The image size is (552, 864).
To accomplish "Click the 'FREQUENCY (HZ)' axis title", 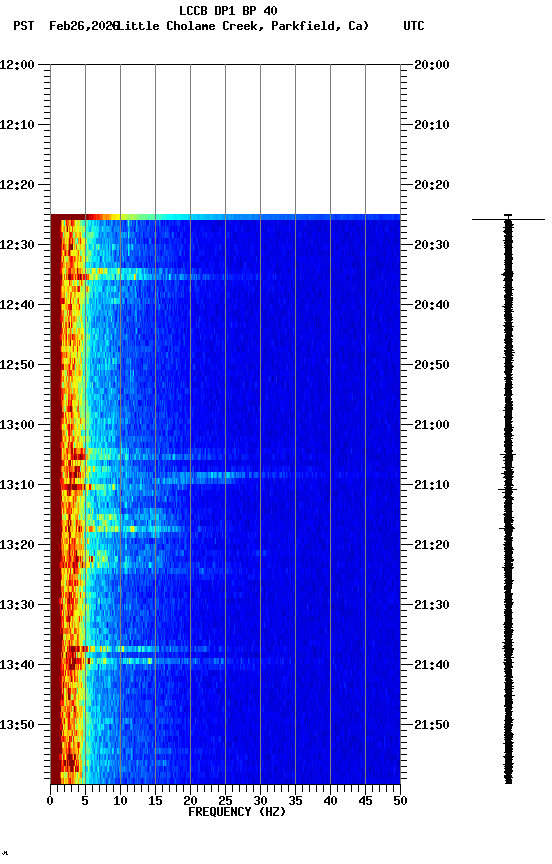I will click(237, 812).
